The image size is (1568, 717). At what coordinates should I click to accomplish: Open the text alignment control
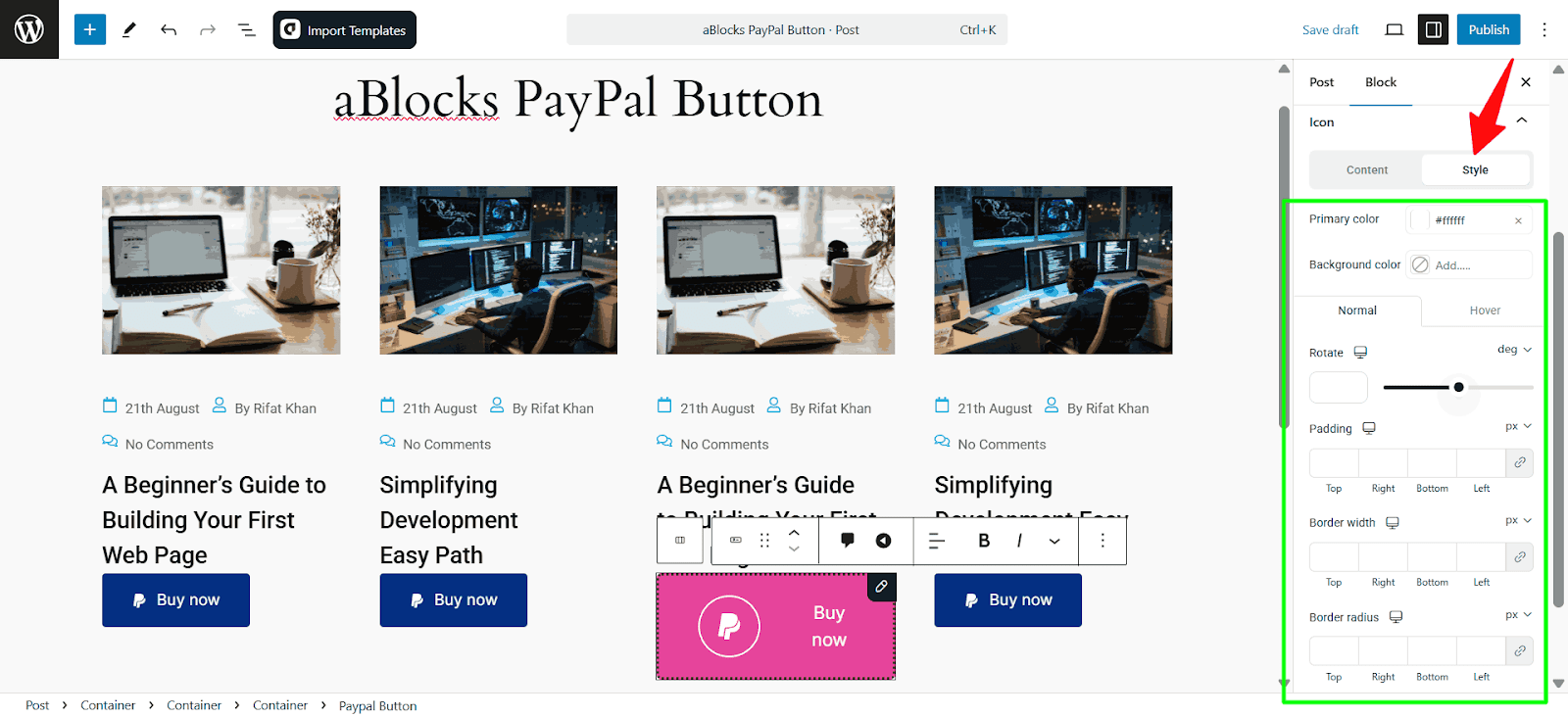pyautogui.click(x=937, y=540)
